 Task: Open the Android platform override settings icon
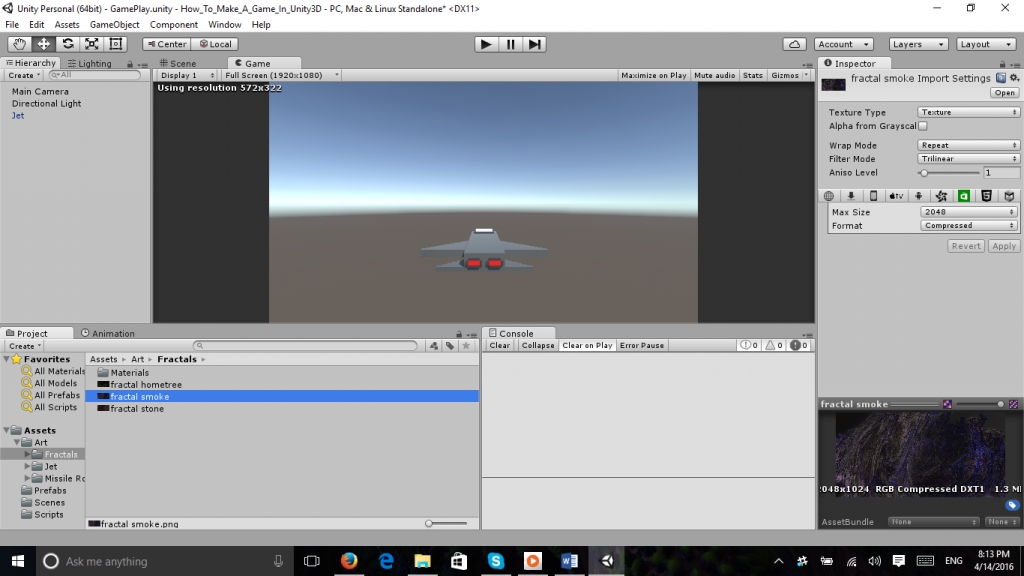[918, 195]
